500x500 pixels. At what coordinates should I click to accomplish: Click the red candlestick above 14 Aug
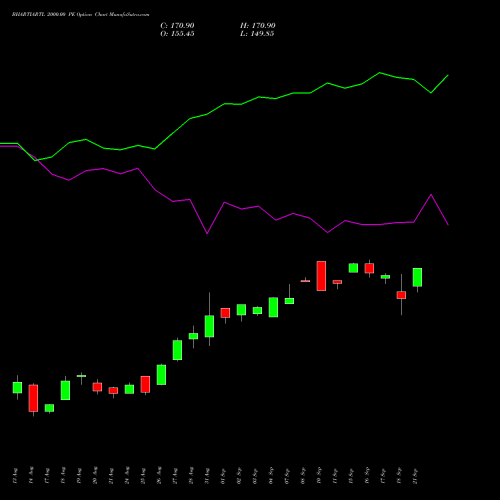tap(33, 398)
